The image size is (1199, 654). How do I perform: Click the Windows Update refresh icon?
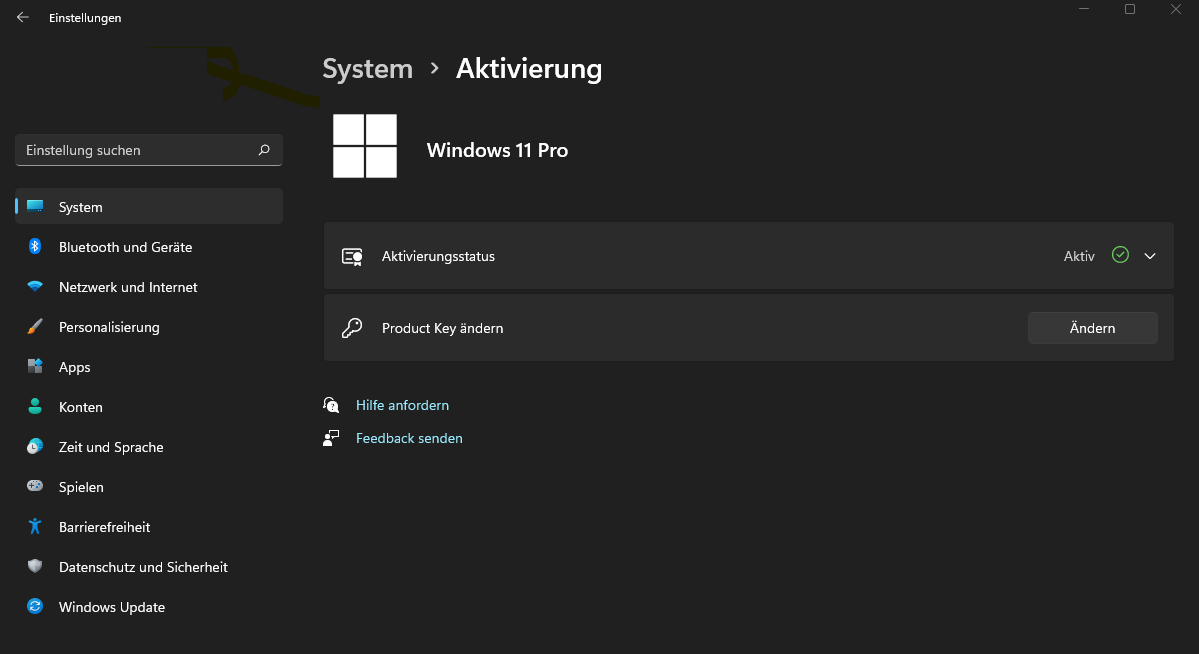coord(34,607)
